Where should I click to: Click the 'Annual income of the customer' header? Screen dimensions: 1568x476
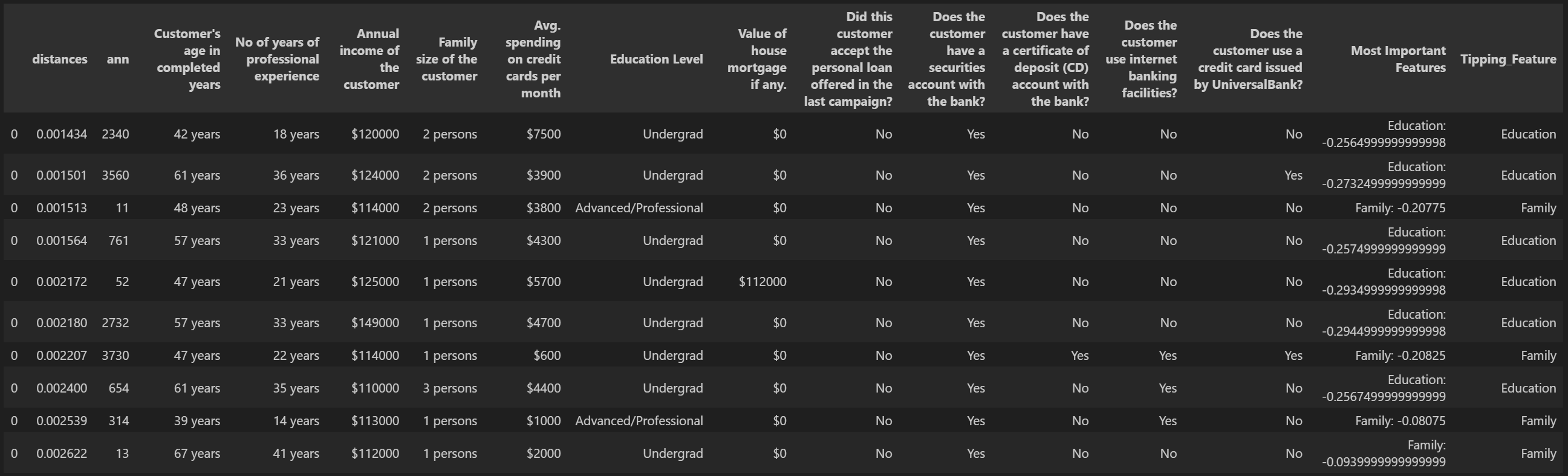click(x=369, y=59)
